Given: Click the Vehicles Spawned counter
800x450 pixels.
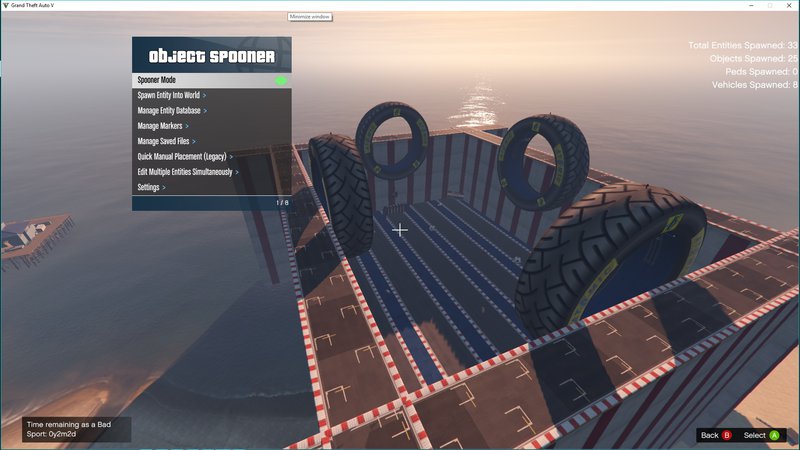Looking at the screenshot, I should click(755, 85).
